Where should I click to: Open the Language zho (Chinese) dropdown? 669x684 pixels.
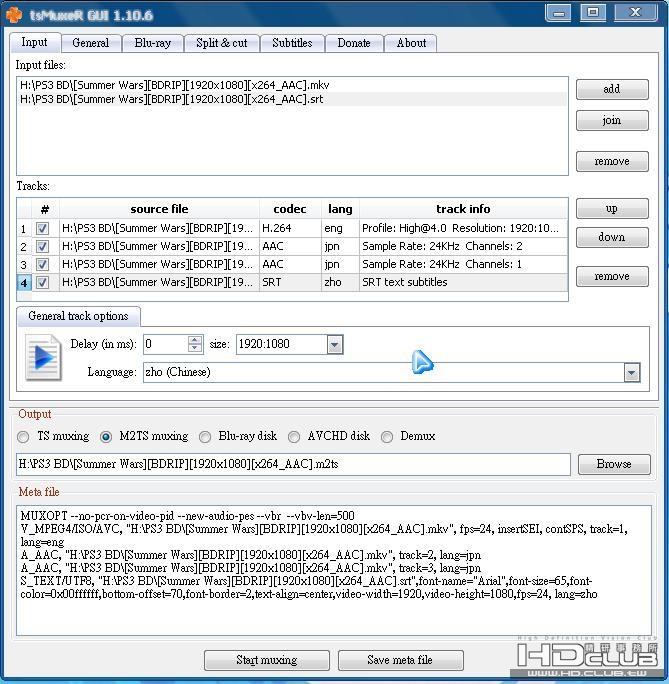[x=632, y=373]
